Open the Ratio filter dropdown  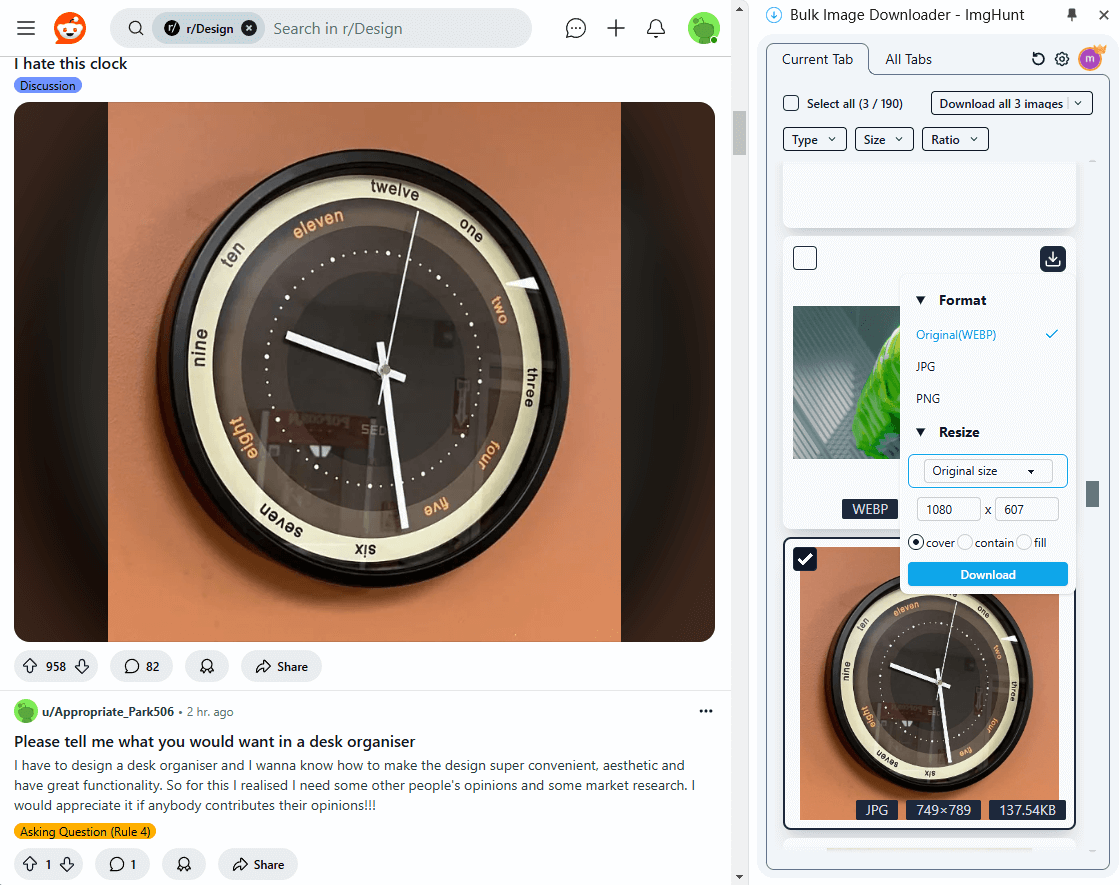(x=955, y=139)
